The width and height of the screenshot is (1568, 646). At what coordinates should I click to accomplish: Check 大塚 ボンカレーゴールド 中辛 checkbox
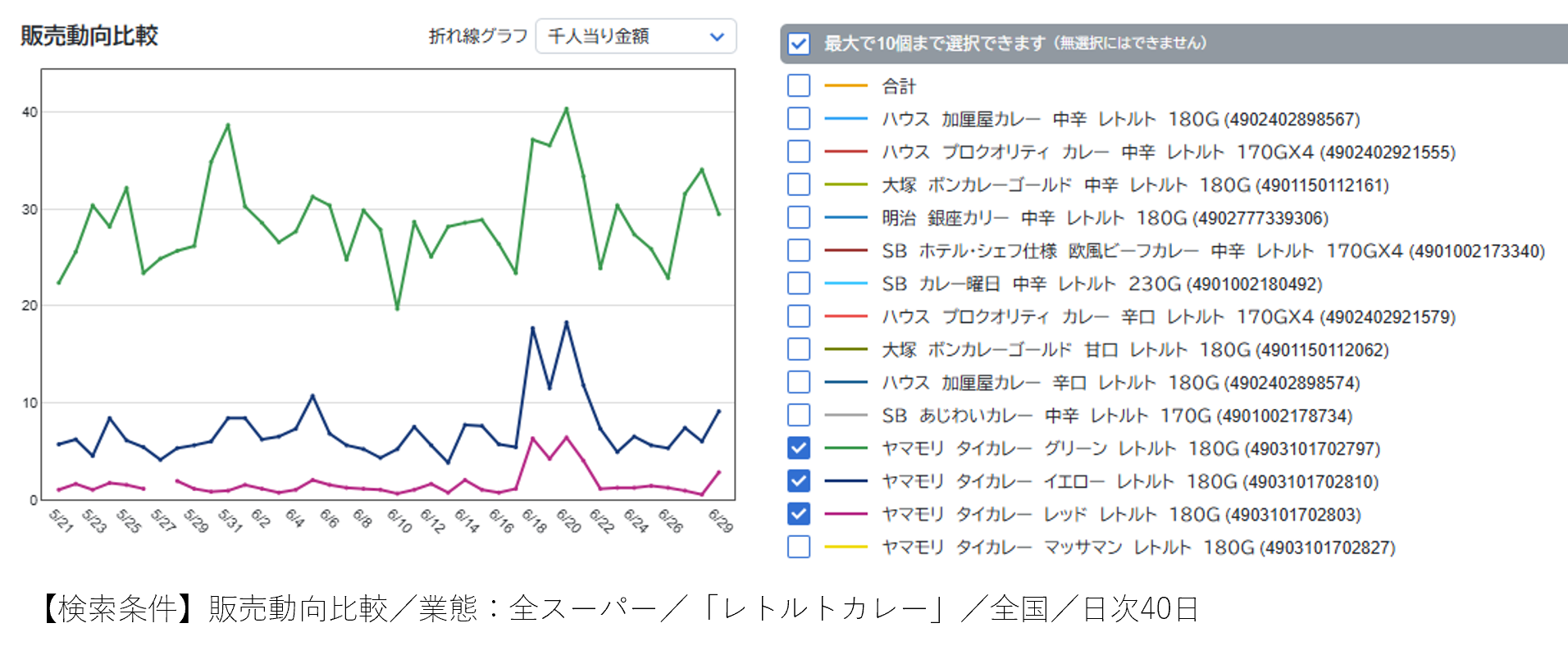pyautogui.click(x=798, y=184)
